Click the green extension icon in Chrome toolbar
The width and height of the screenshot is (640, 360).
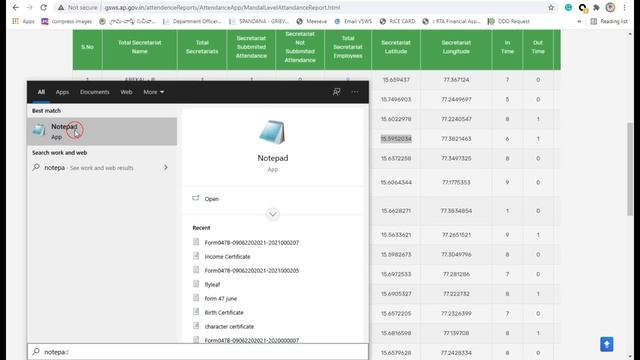pos(568,7)
